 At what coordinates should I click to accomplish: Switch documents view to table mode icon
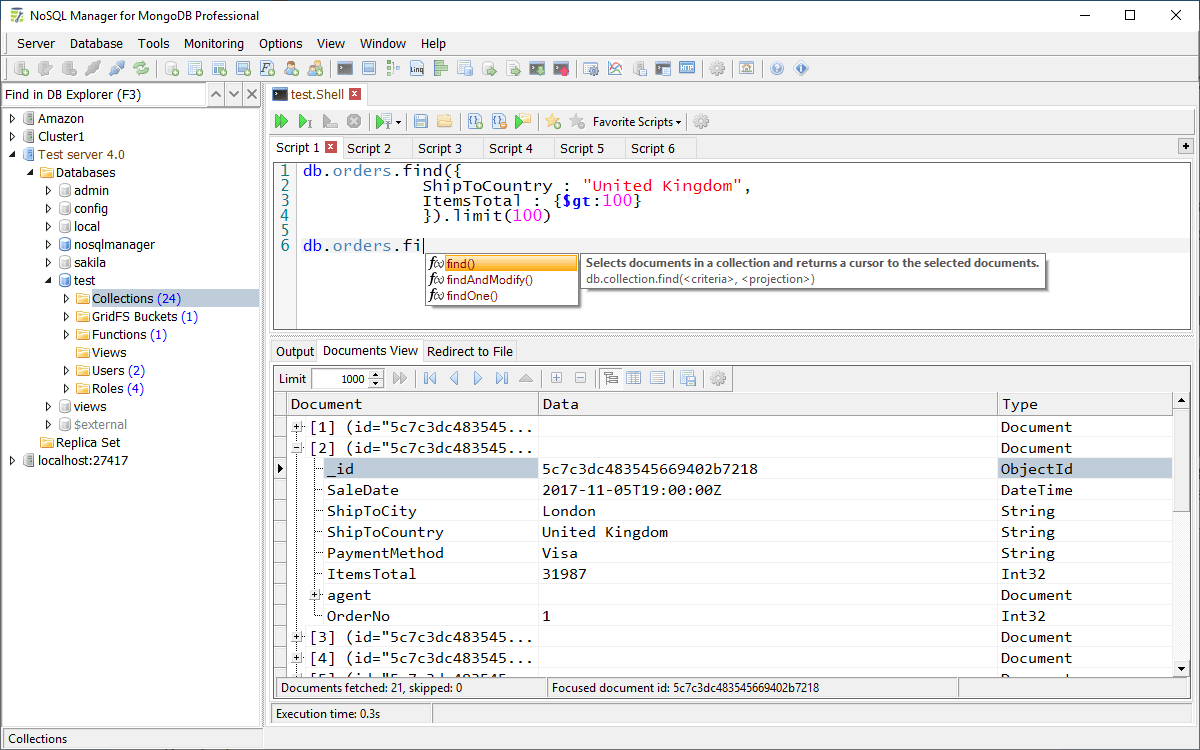coord(633,378)
